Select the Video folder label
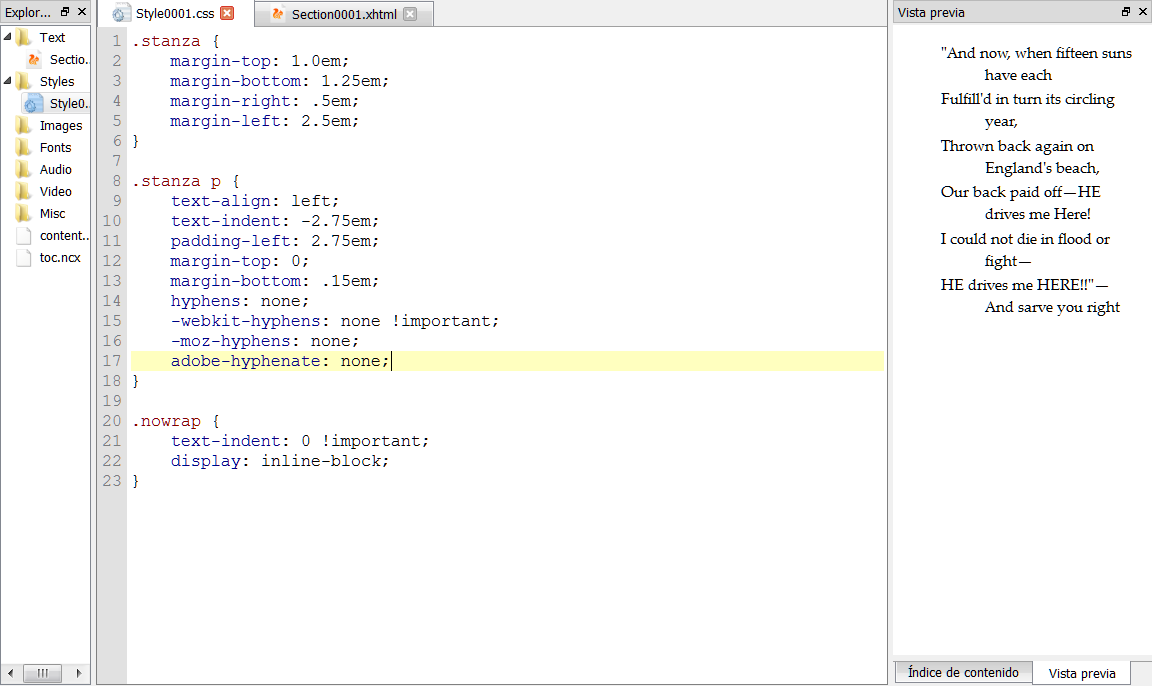Screen dimensions: 1152x686 point(56,192)
